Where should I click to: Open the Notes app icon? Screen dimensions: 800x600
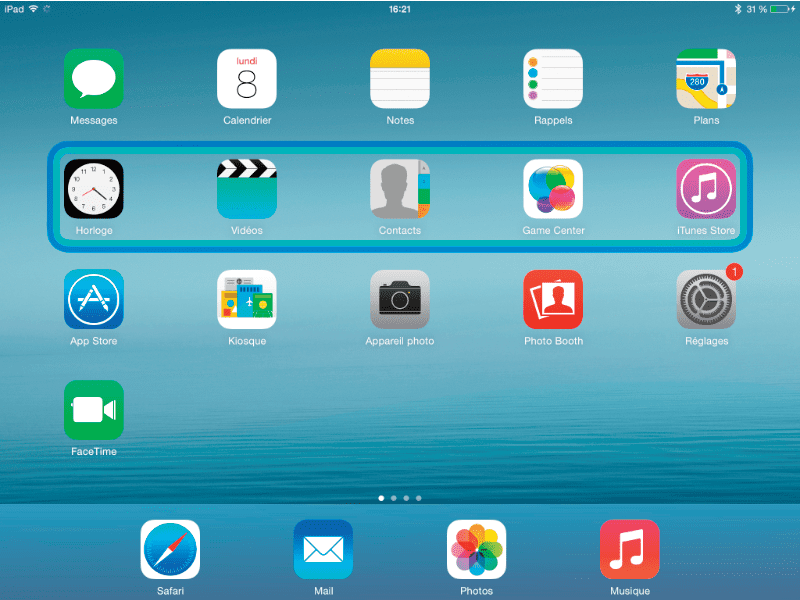pos(400,79)
